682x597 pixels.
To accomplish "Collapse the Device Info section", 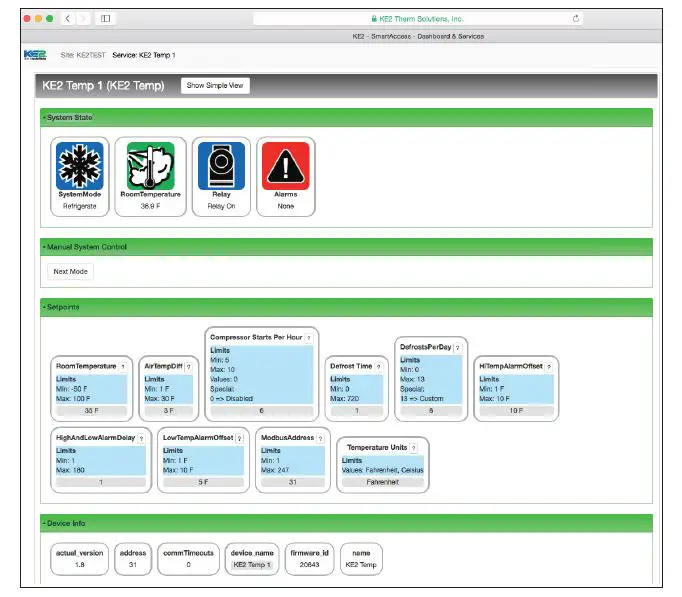I will pos(346,524).
